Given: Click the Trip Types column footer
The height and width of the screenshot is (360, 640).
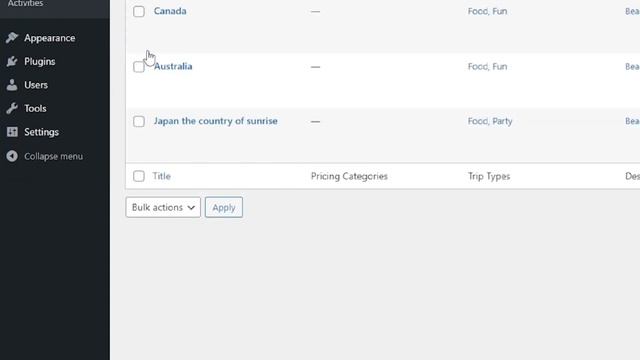Looking at the screenshot, I should tap(489, 176).
